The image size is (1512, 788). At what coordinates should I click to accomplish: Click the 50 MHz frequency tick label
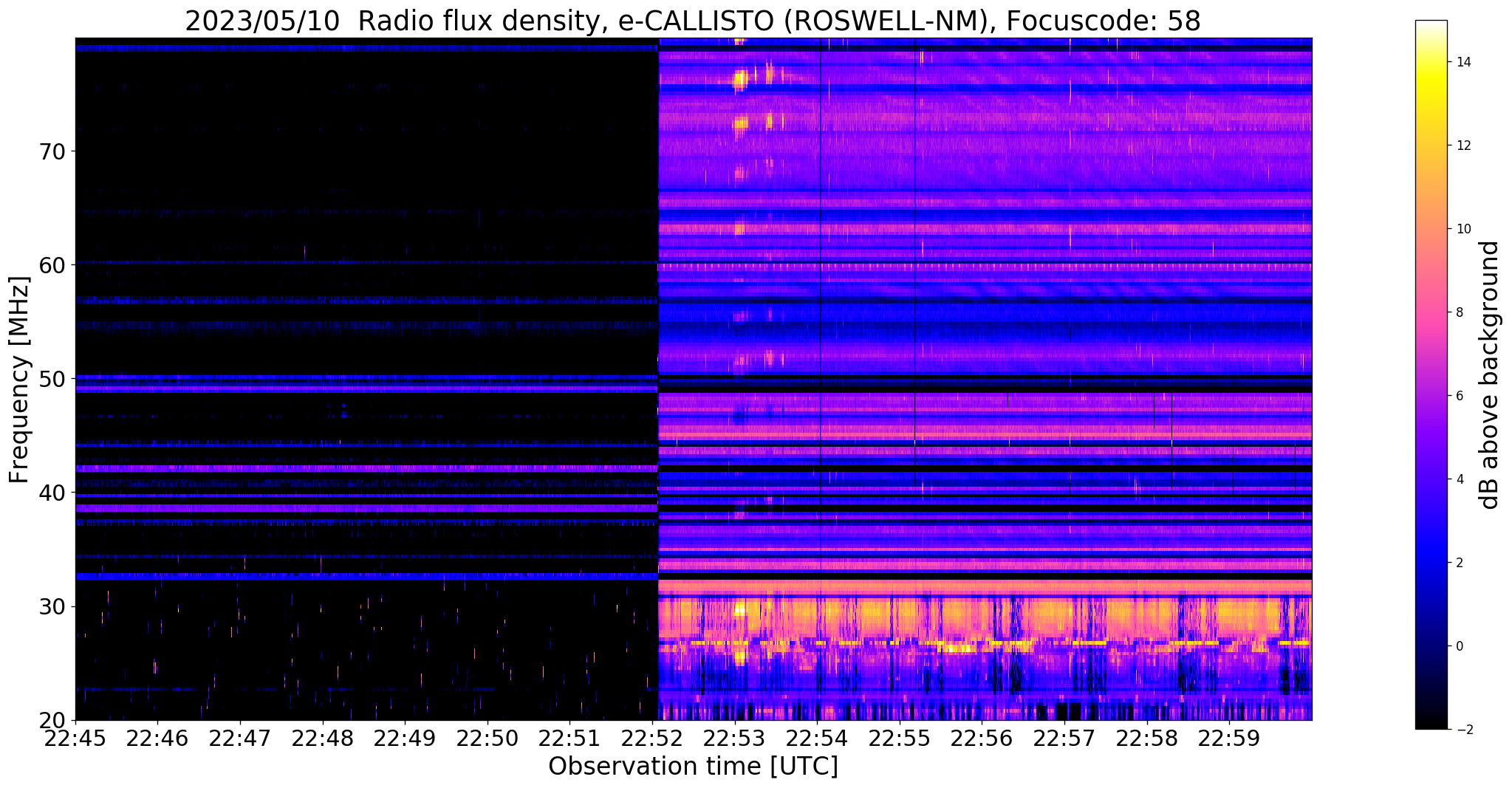tap(51, 379)
